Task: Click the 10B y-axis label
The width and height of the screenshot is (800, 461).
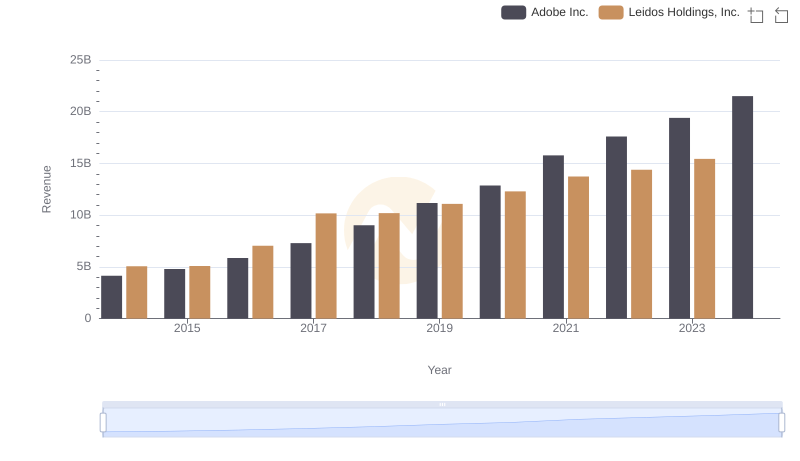Action: [x=81, y=215]
